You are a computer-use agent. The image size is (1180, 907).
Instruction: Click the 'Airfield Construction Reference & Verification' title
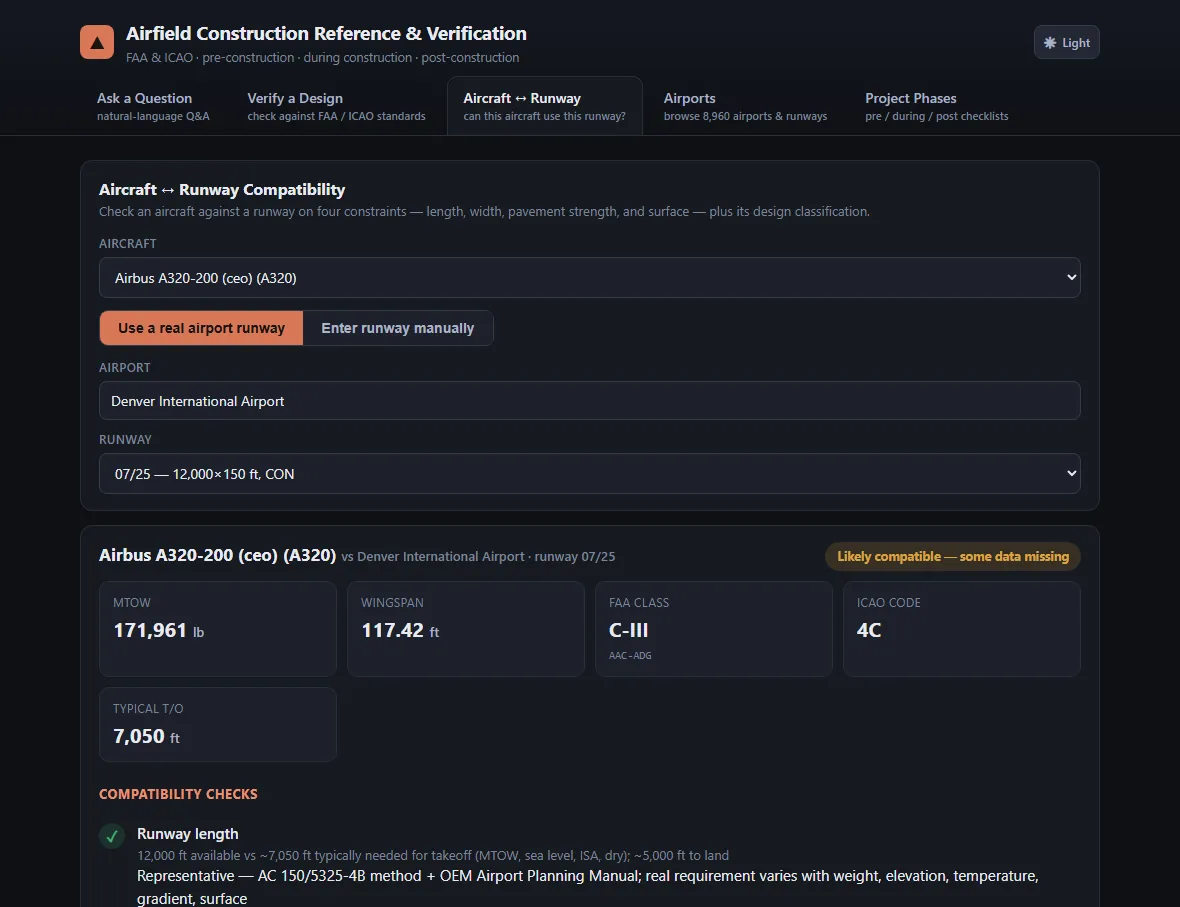[x=326, y=34]
